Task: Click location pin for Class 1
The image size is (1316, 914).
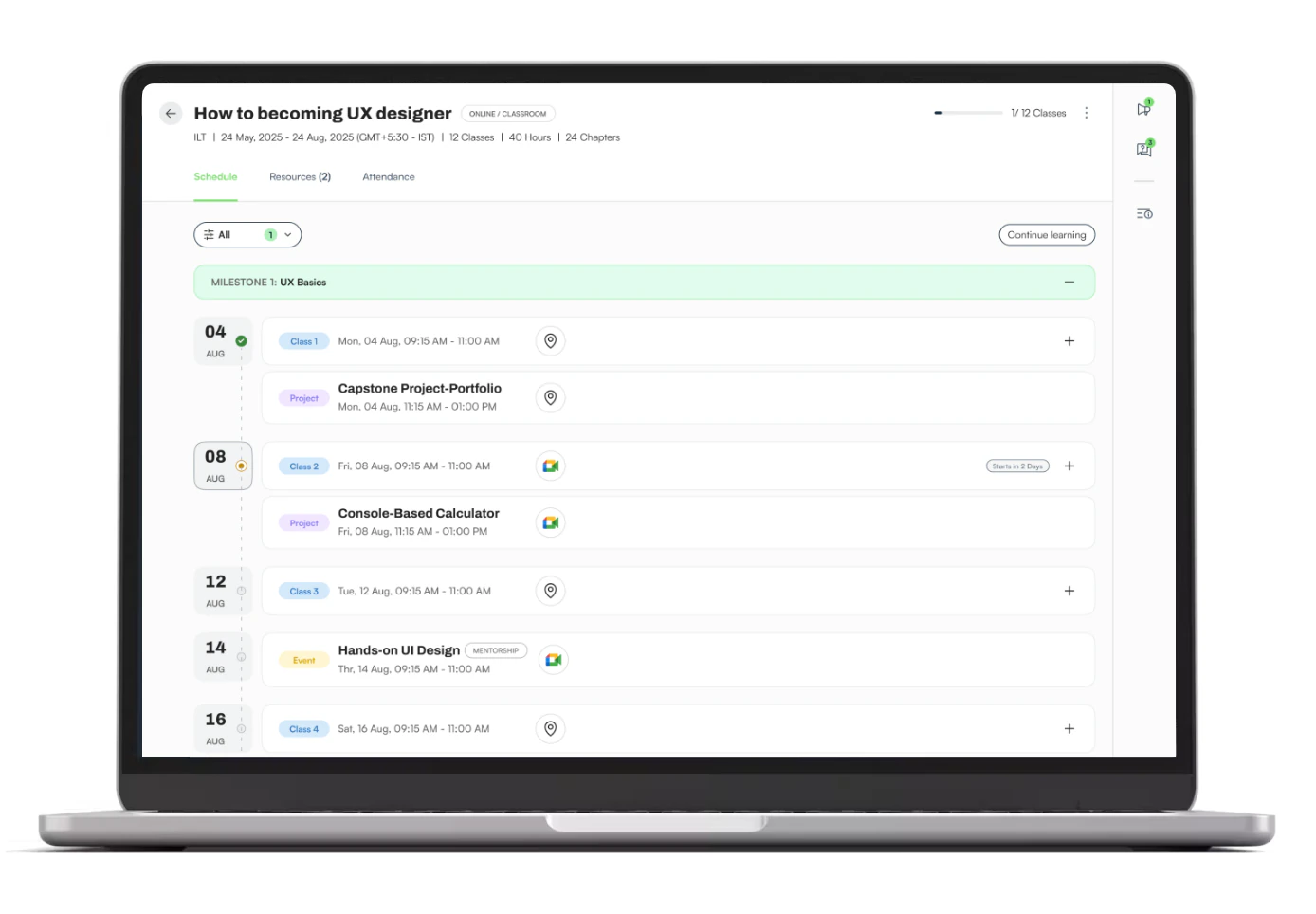Action: pos(551,341)
